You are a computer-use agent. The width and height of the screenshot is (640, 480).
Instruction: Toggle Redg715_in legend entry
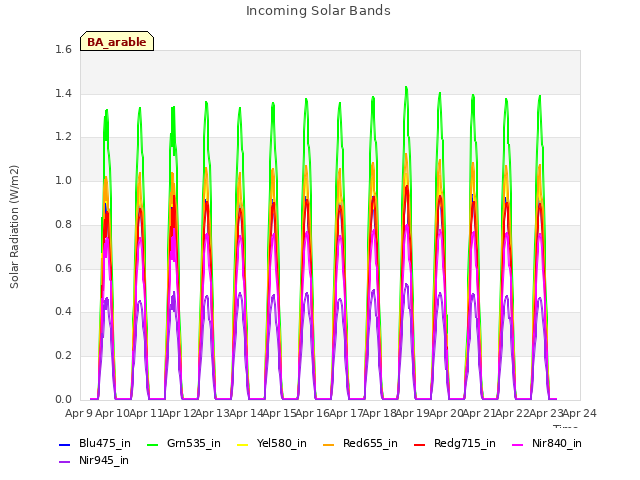pyautogui.click(x=455, y=444)
